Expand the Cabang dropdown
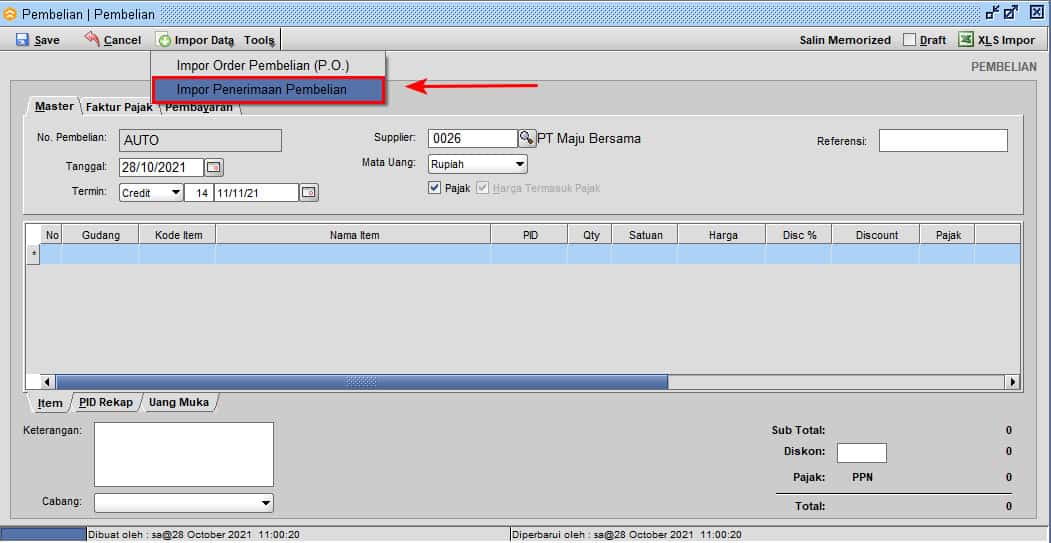 click(x=265, y=503)
